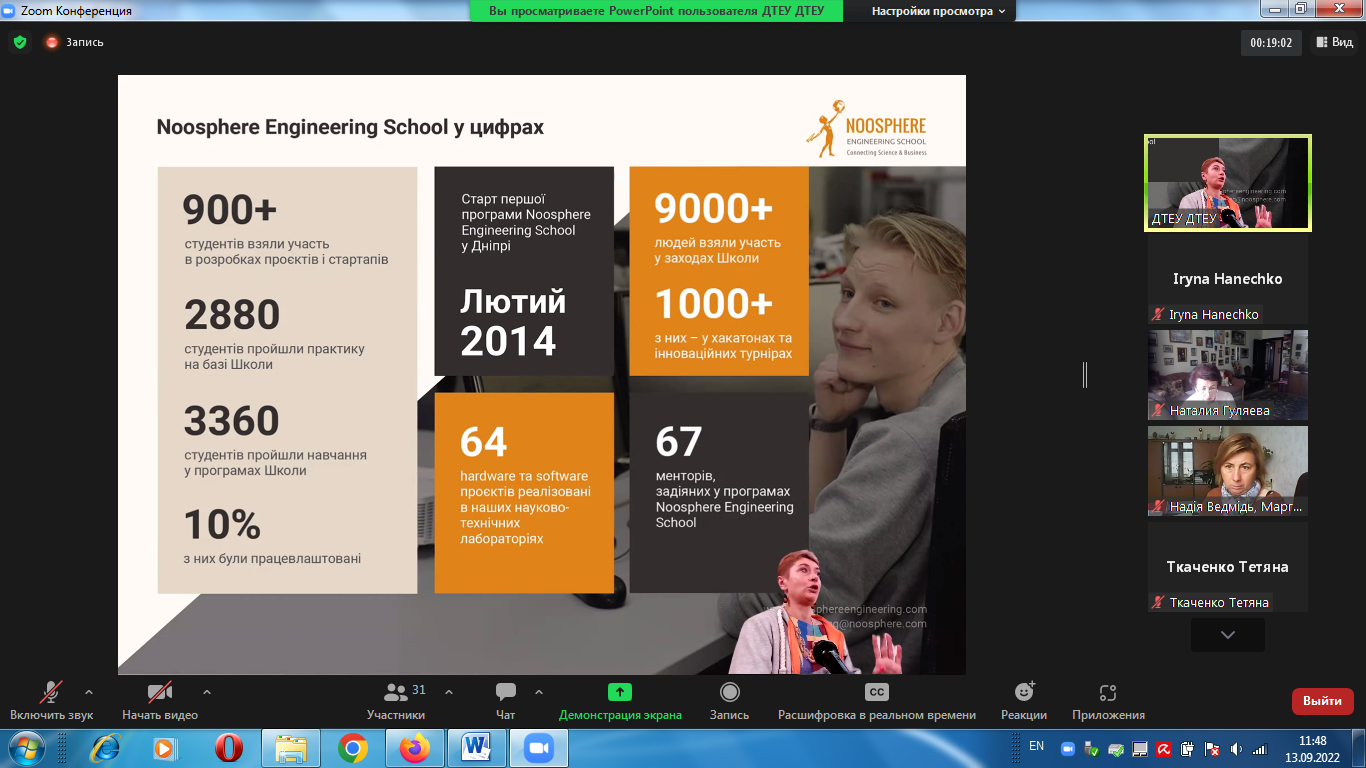
Task: Open the Реакции reactions menu
Action: coord(1024,701)
